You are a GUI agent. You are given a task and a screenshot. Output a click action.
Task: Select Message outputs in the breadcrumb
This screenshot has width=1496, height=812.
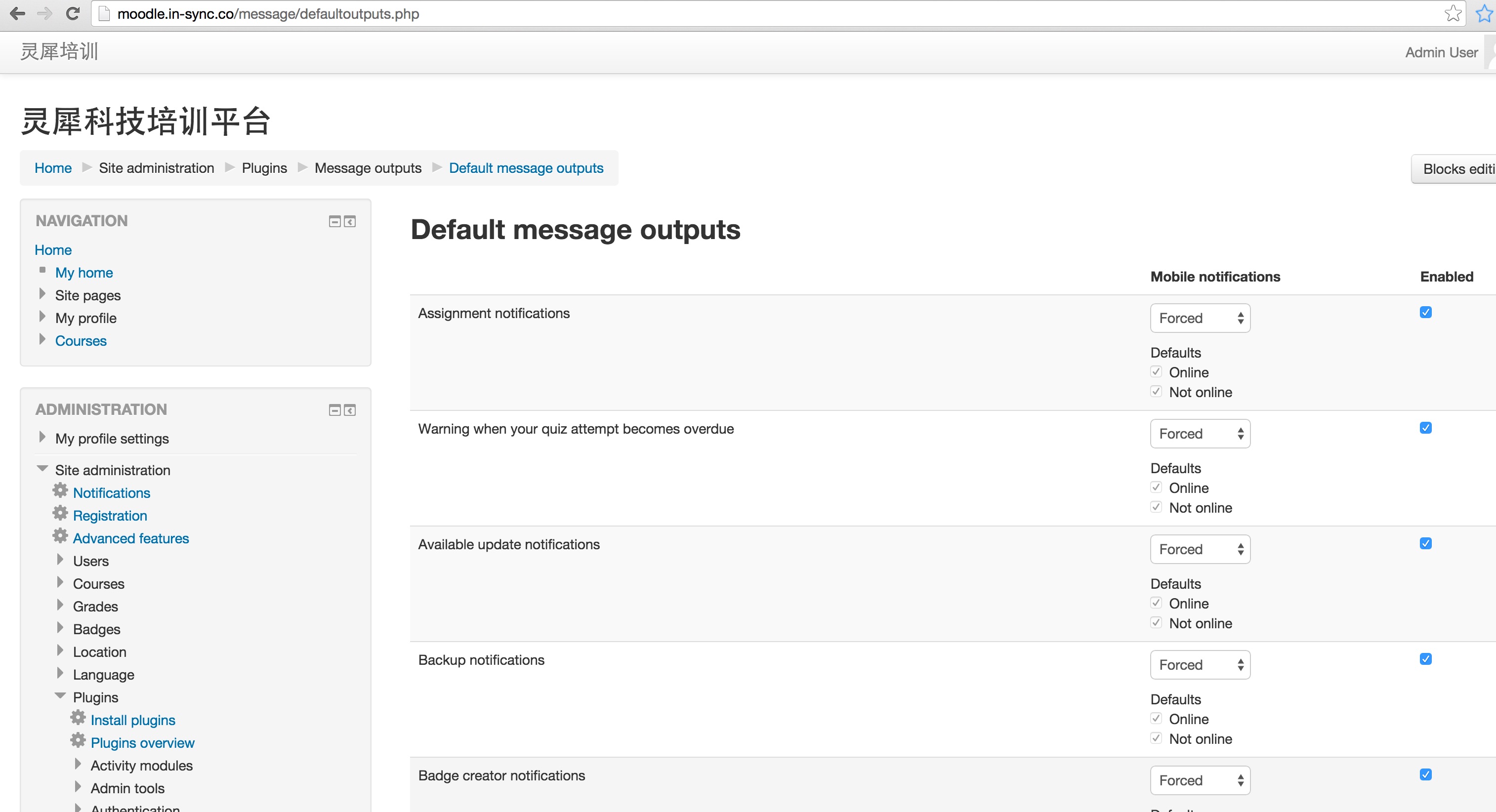coord(368,168)
